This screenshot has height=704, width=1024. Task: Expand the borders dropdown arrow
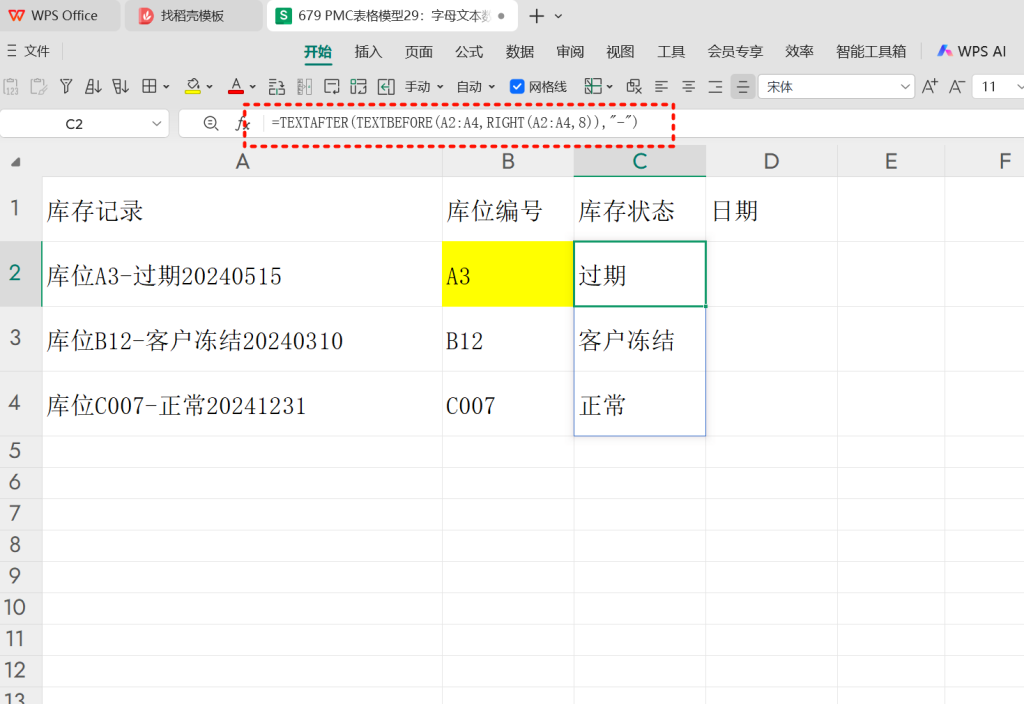167,87
